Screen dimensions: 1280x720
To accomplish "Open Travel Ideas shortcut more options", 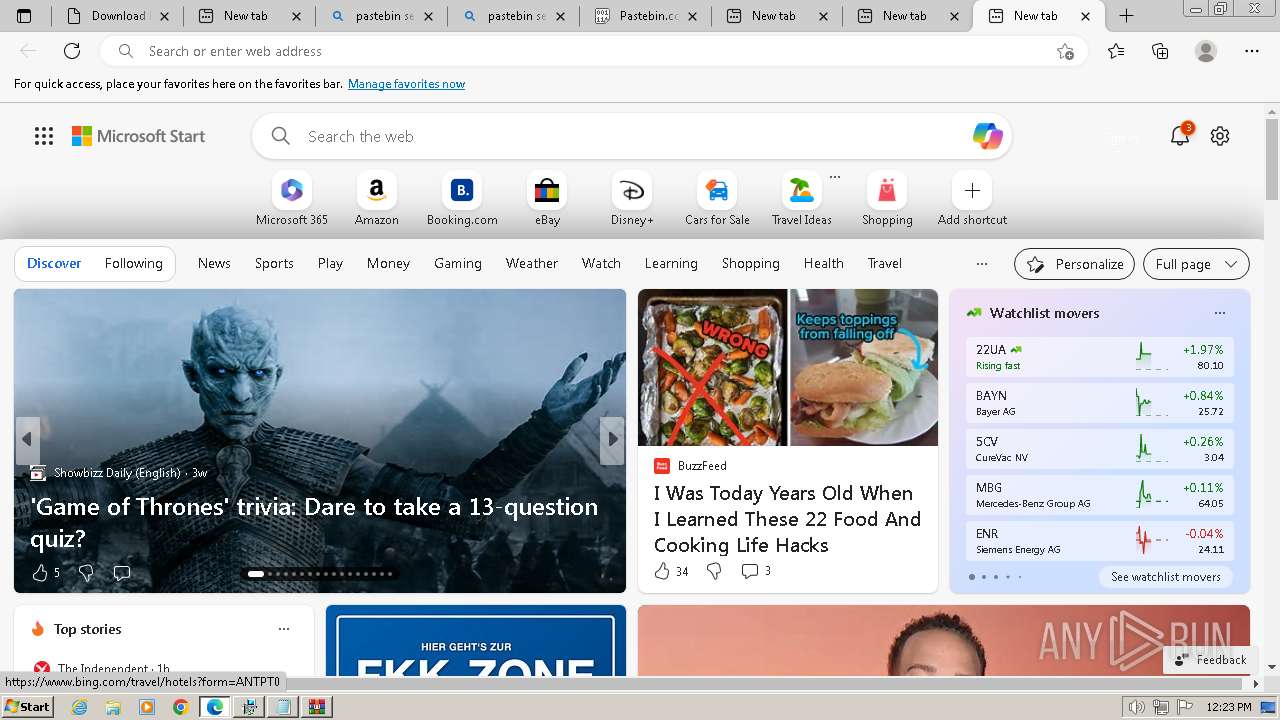I will click(x=835, y=177).
